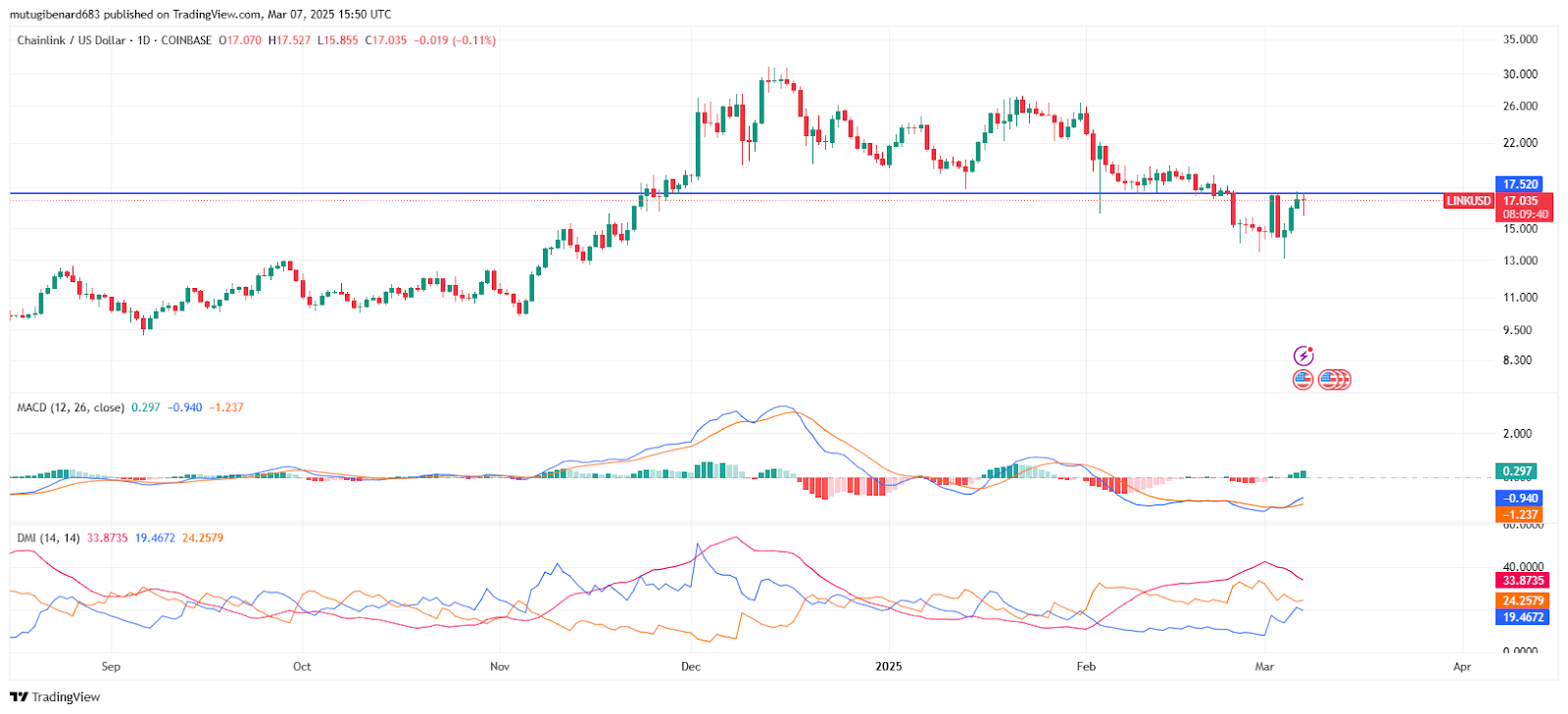Image resolution: width=1568 pixels, height=714 pixels.
Task: Click the 9.500 price axis label
Action: 1518,330
